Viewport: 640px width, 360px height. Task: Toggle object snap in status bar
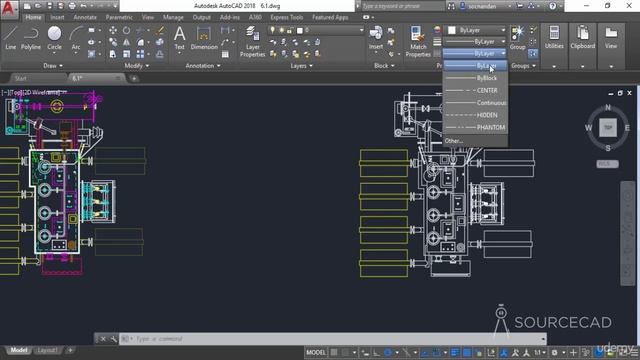click(436, 352)
